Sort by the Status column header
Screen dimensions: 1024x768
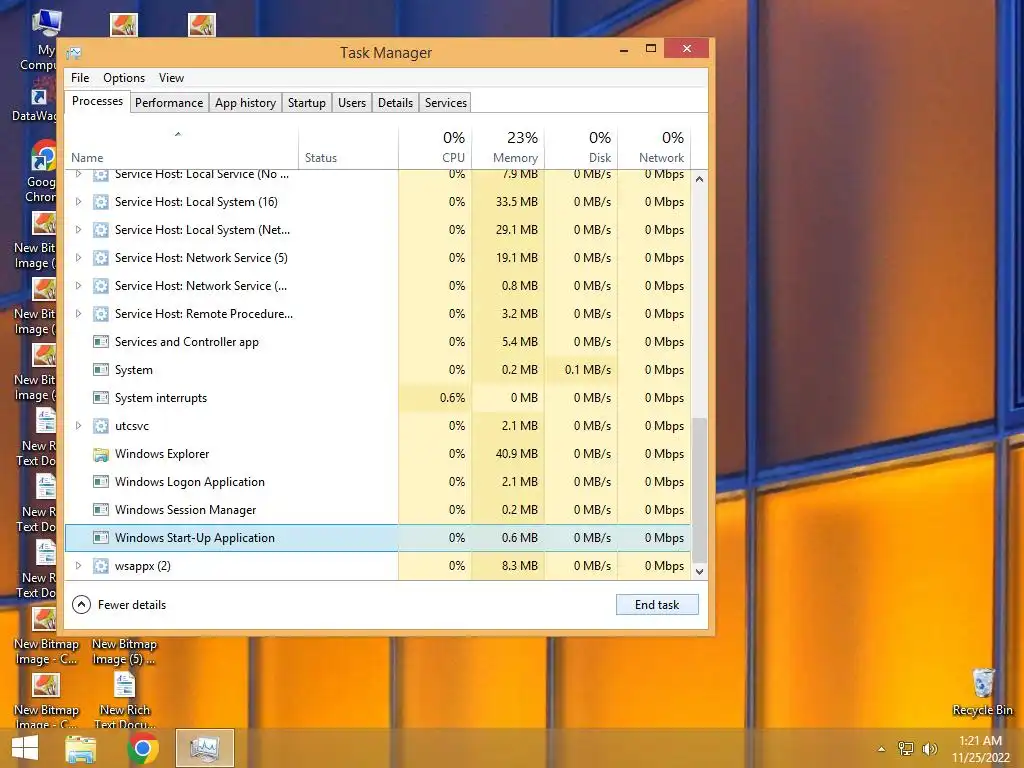point(349,148)
